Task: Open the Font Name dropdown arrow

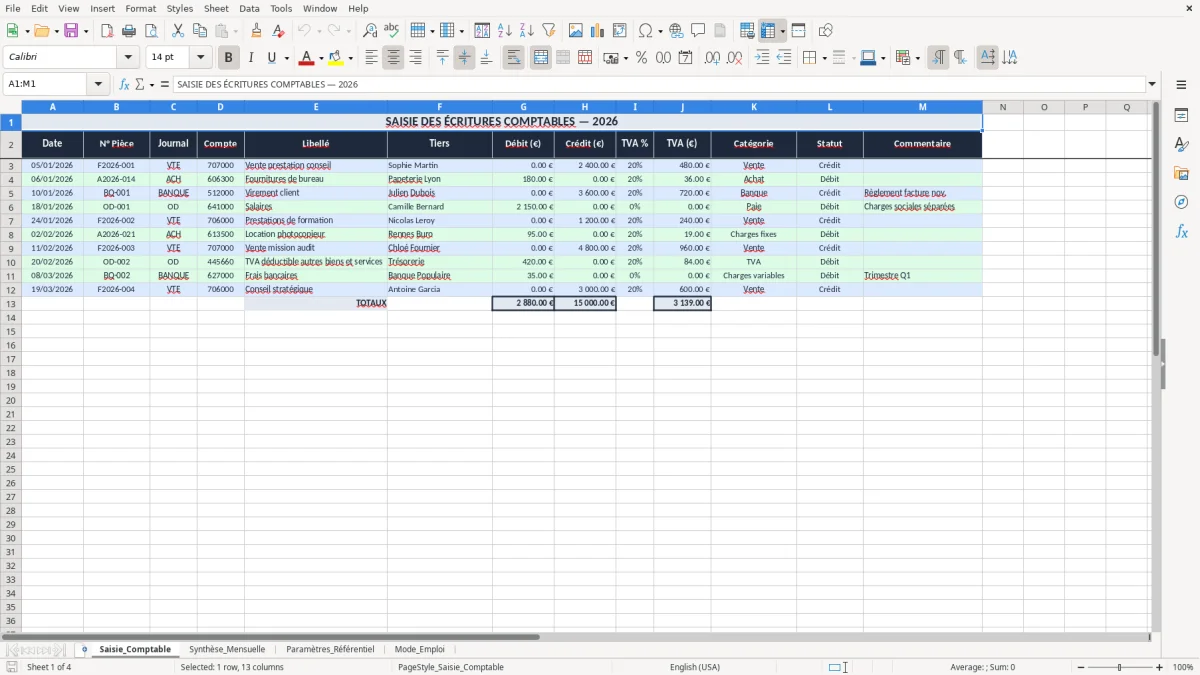Action: pyautogui.click(x=128, y=58)
